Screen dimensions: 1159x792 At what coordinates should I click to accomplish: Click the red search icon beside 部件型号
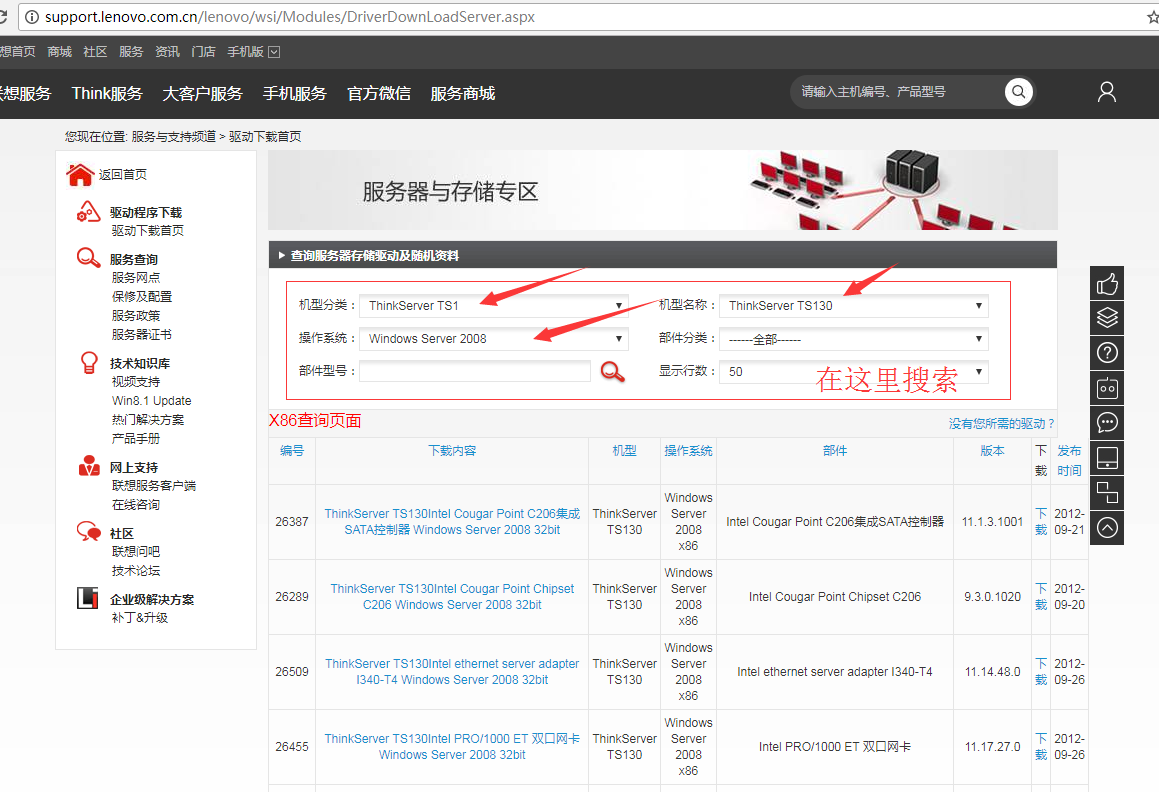612,371
